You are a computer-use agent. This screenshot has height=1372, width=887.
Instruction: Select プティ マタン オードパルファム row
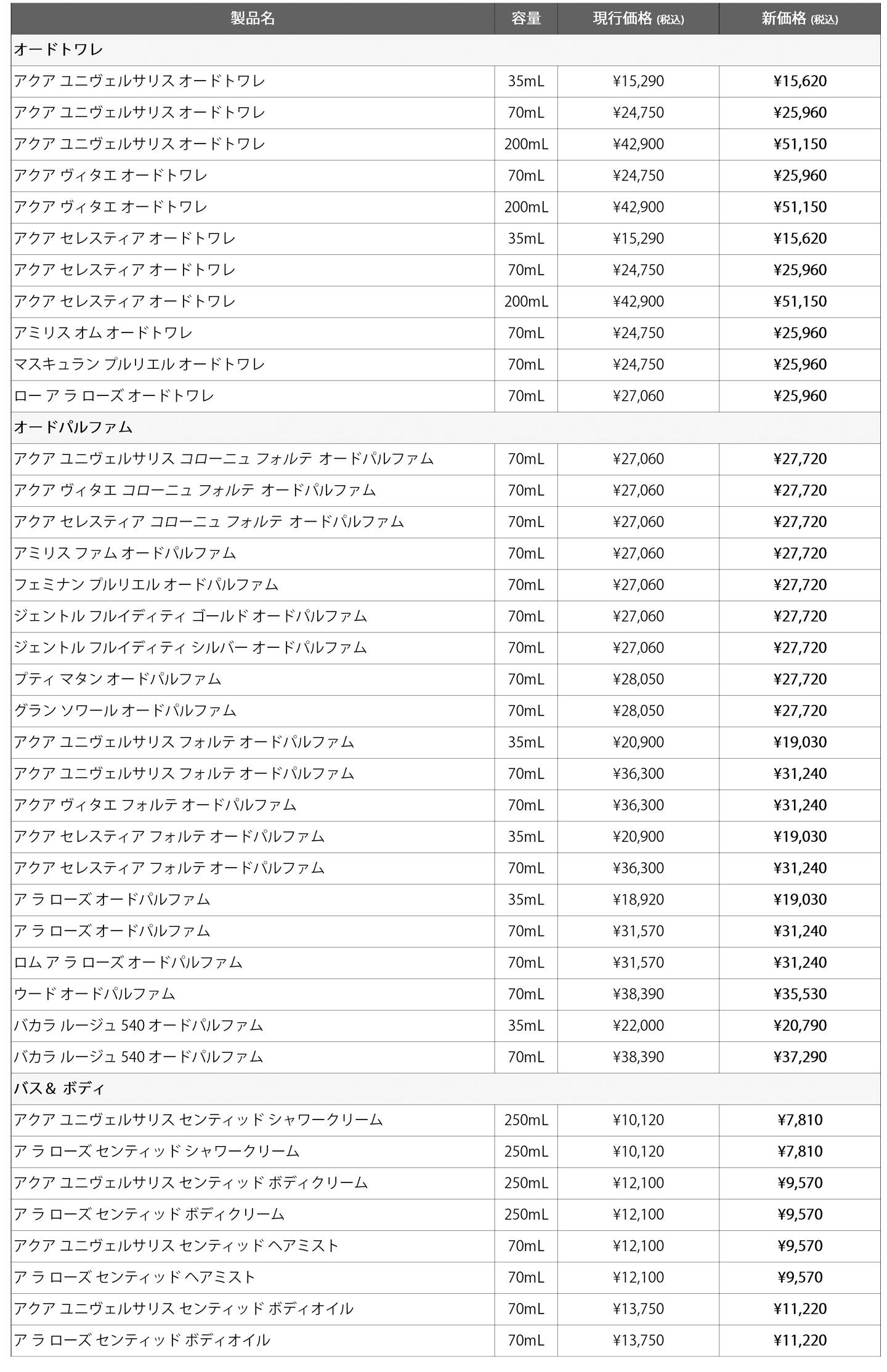point(445,679)
